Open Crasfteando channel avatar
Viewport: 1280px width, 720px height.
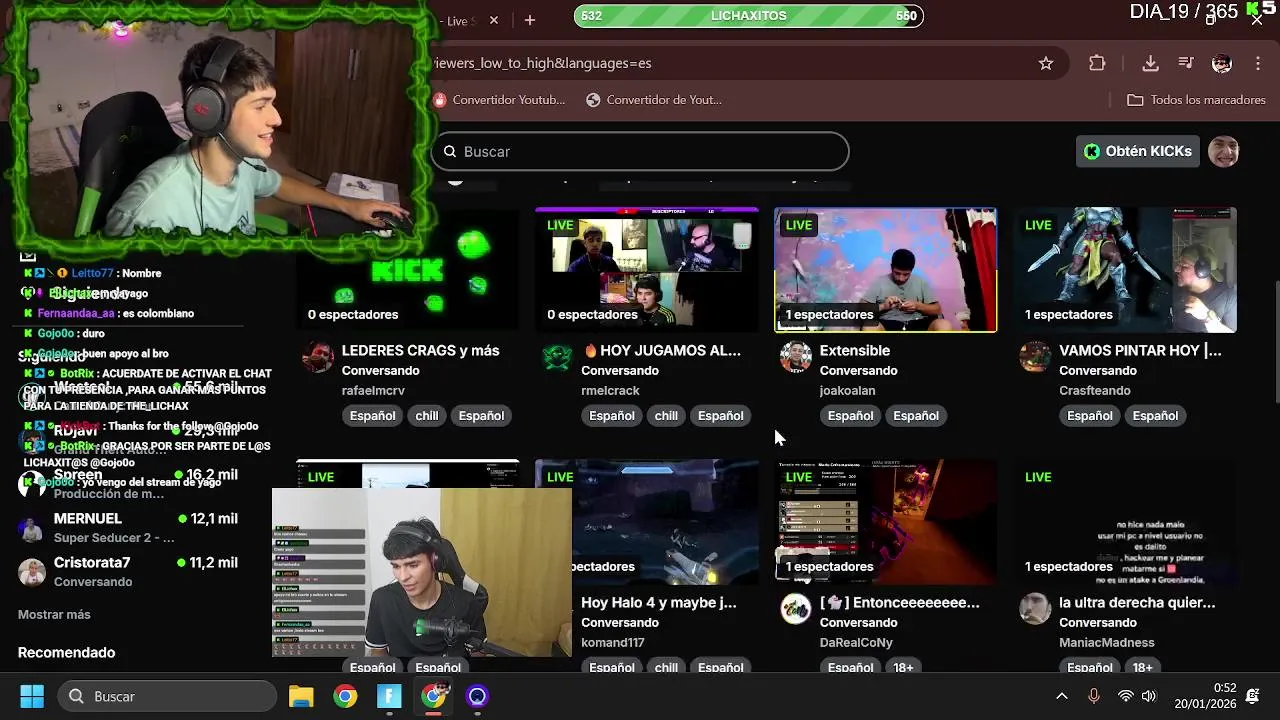coord(1035,357)
